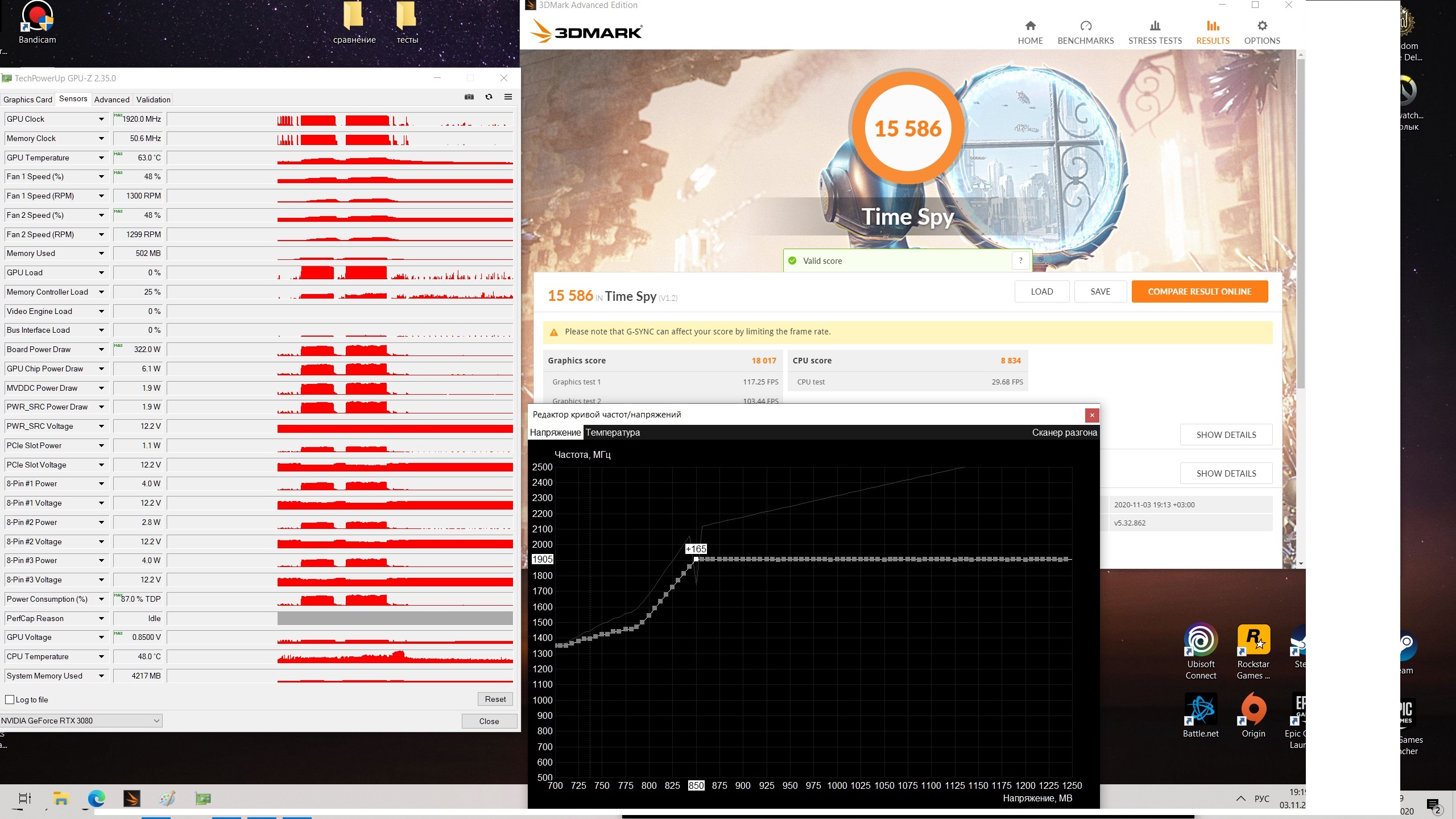The image size is (1456, 819).
Task: Switch to the Температура tab
Action: [613, 433]
